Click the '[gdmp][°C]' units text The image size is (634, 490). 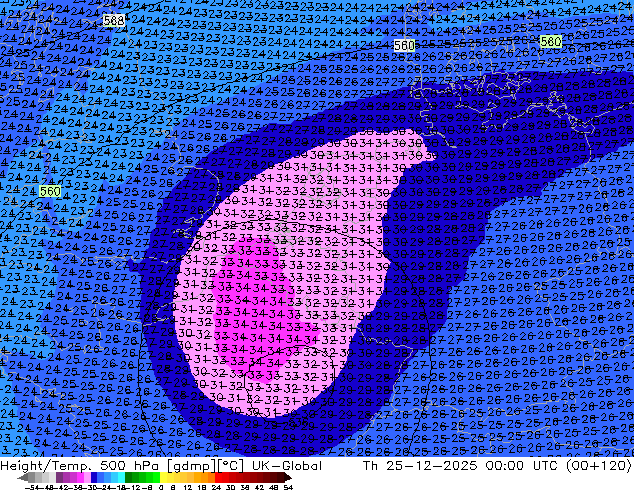pyautogui.click(x=203, y=466)
